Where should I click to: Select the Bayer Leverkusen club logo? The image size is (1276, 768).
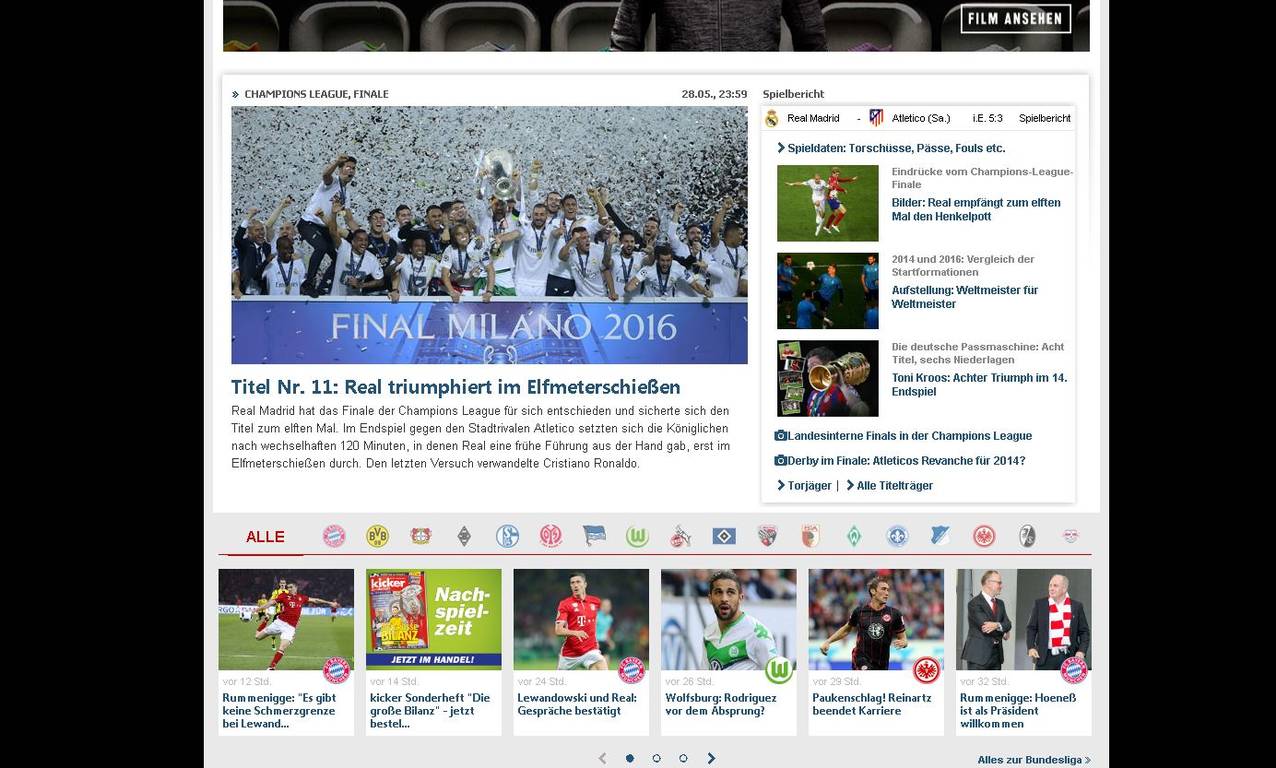point(420,537)
